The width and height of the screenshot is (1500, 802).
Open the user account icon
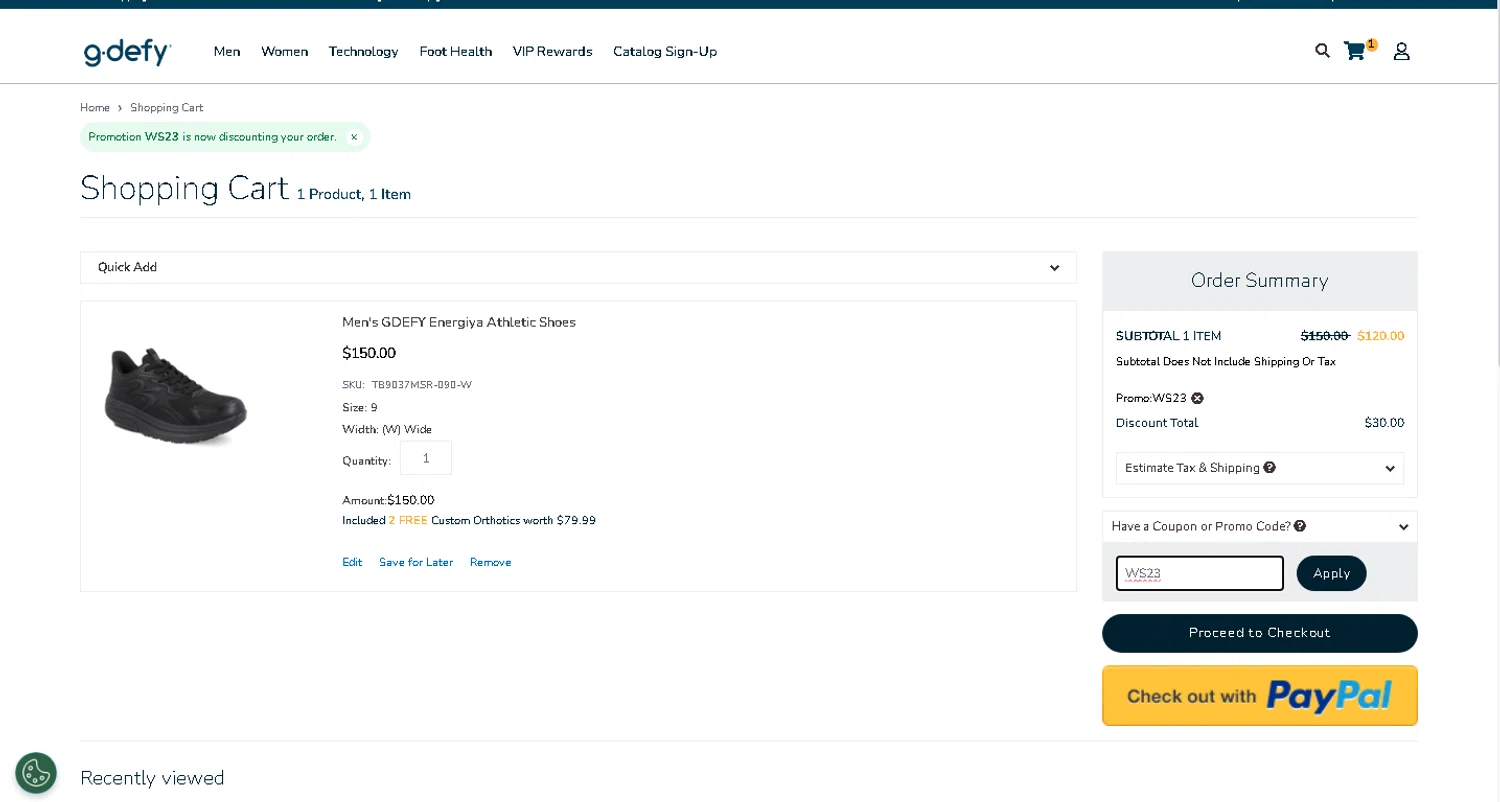tap(1401, 51)
